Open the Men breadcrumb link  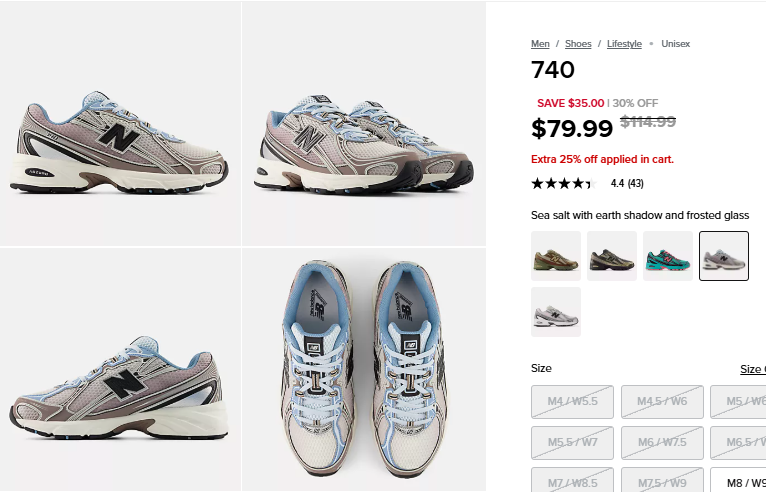tap(540, 44)
